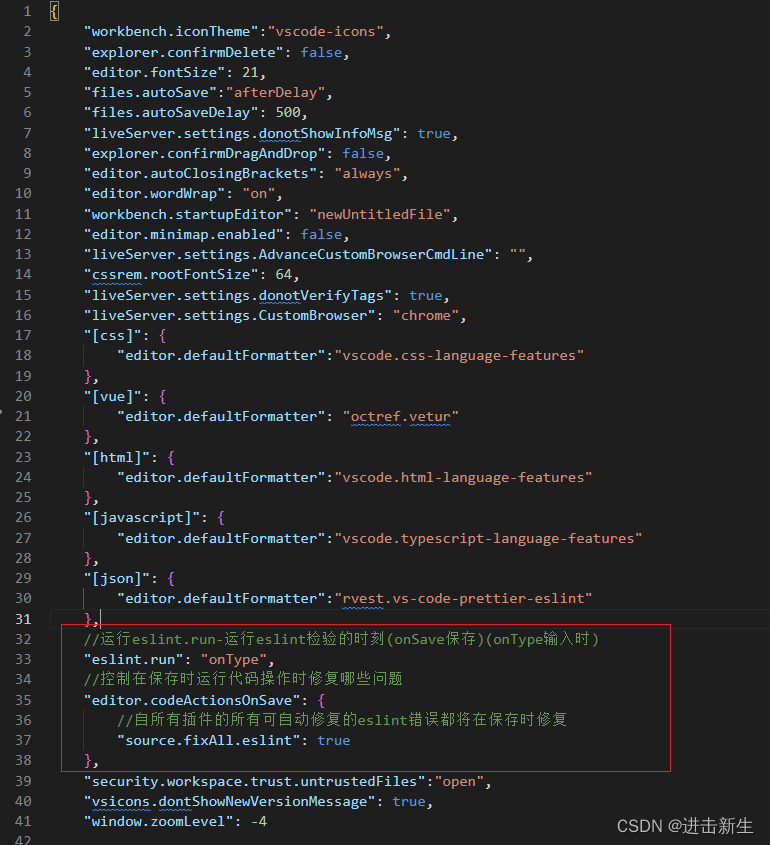Viewport: 770px width, 845px height.
Task: Click line number 35 in the gutter
Action: click(23, 701)
